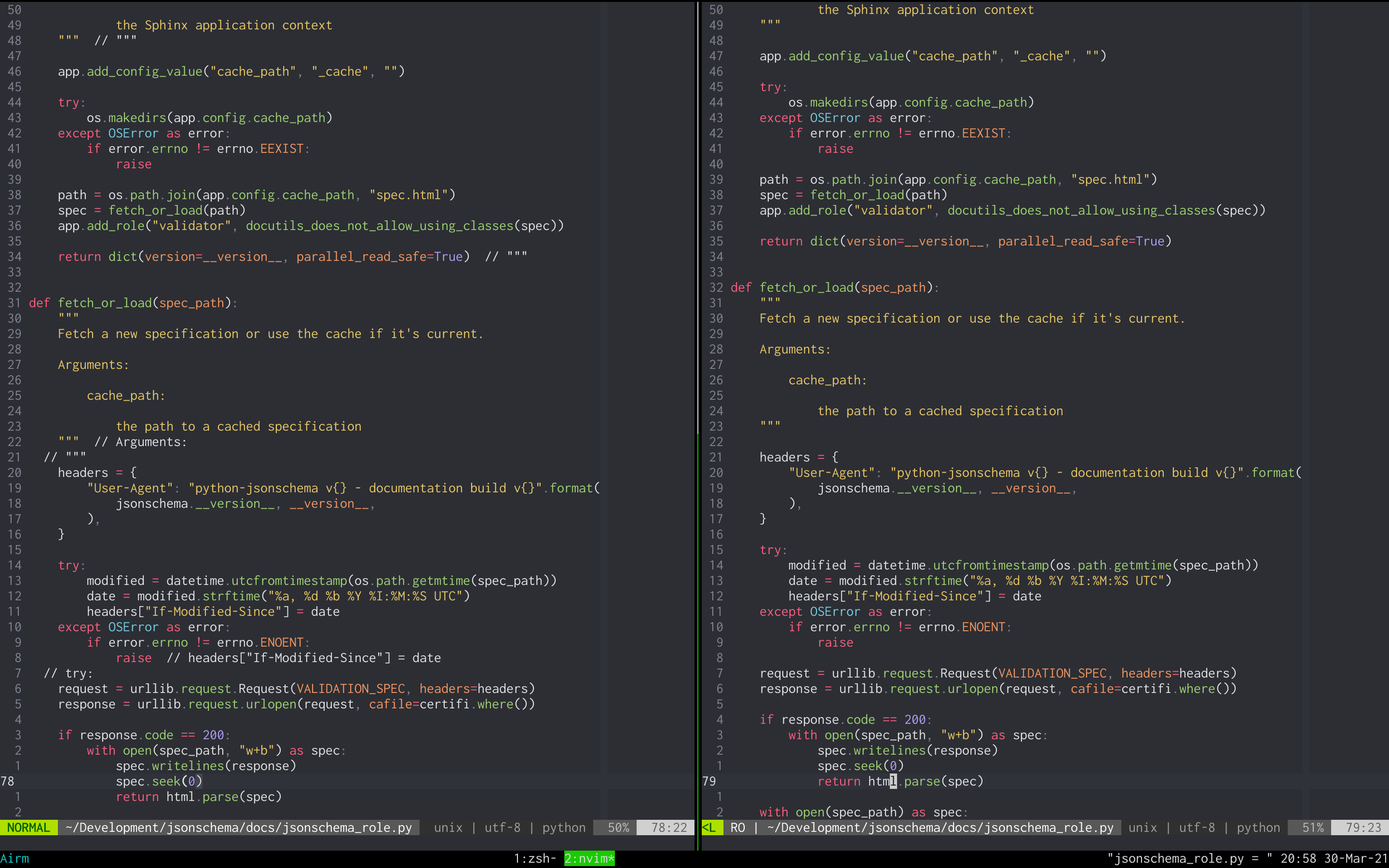Select the 2:nvim tmux window
Viewport: 1389px width, 868px height.
coord(589,858)
